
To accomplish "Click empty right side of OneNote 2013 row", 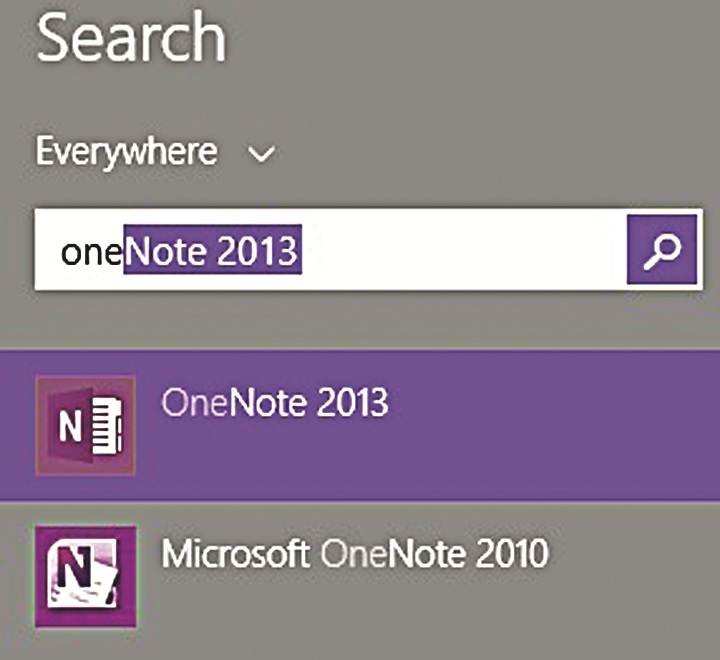I will pyautogui.click(x=560, y=425).
